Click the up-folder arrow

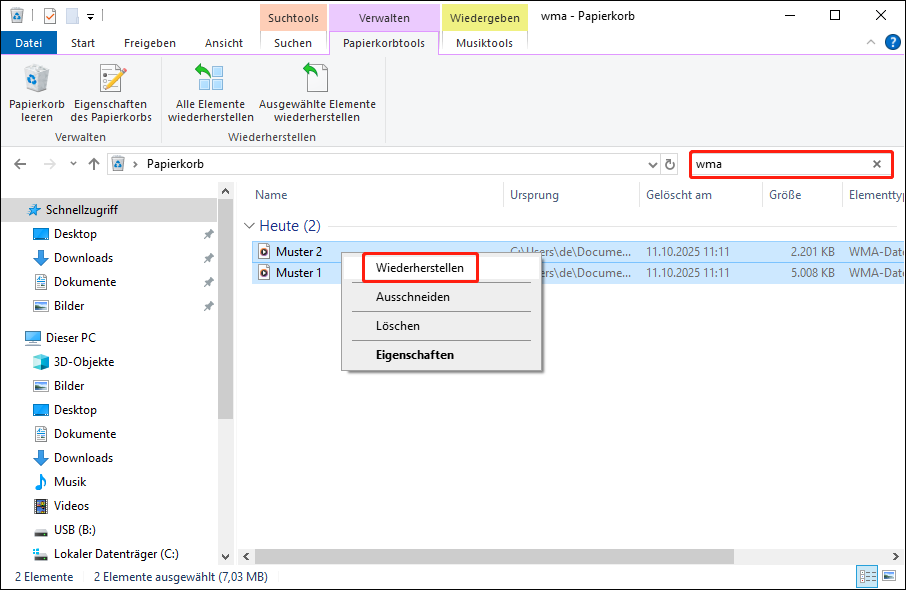94,164
